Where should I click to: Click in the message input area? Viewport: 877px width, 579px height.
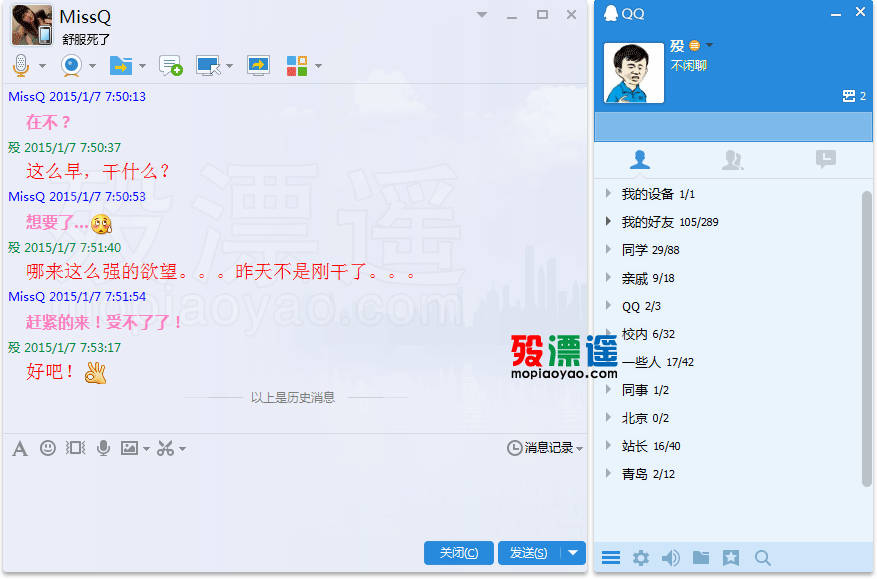[294, 498]
